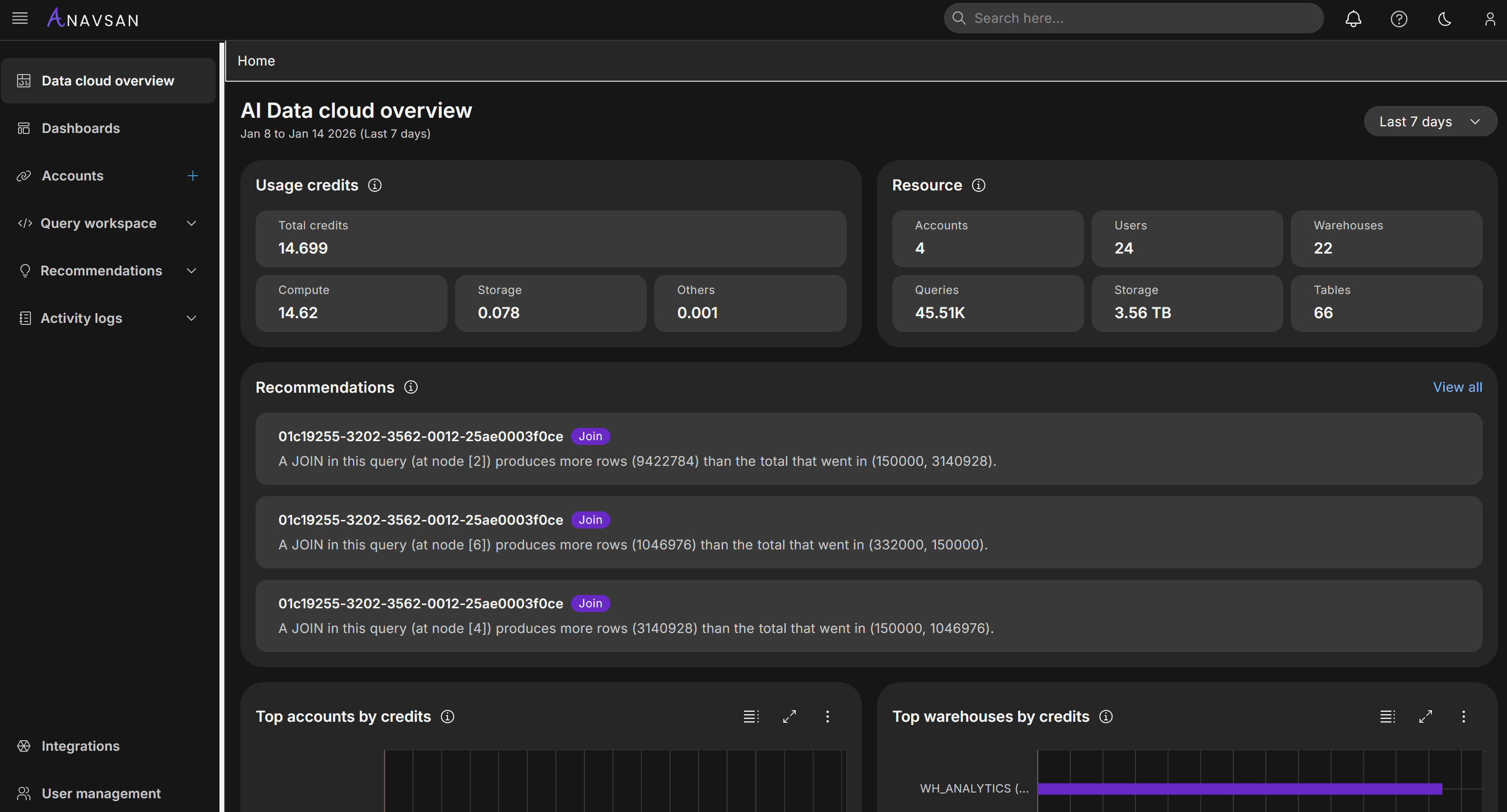This screenshot has width=1507, height=812.
Task: Open the help icon in top bar
Action: 1399,18
